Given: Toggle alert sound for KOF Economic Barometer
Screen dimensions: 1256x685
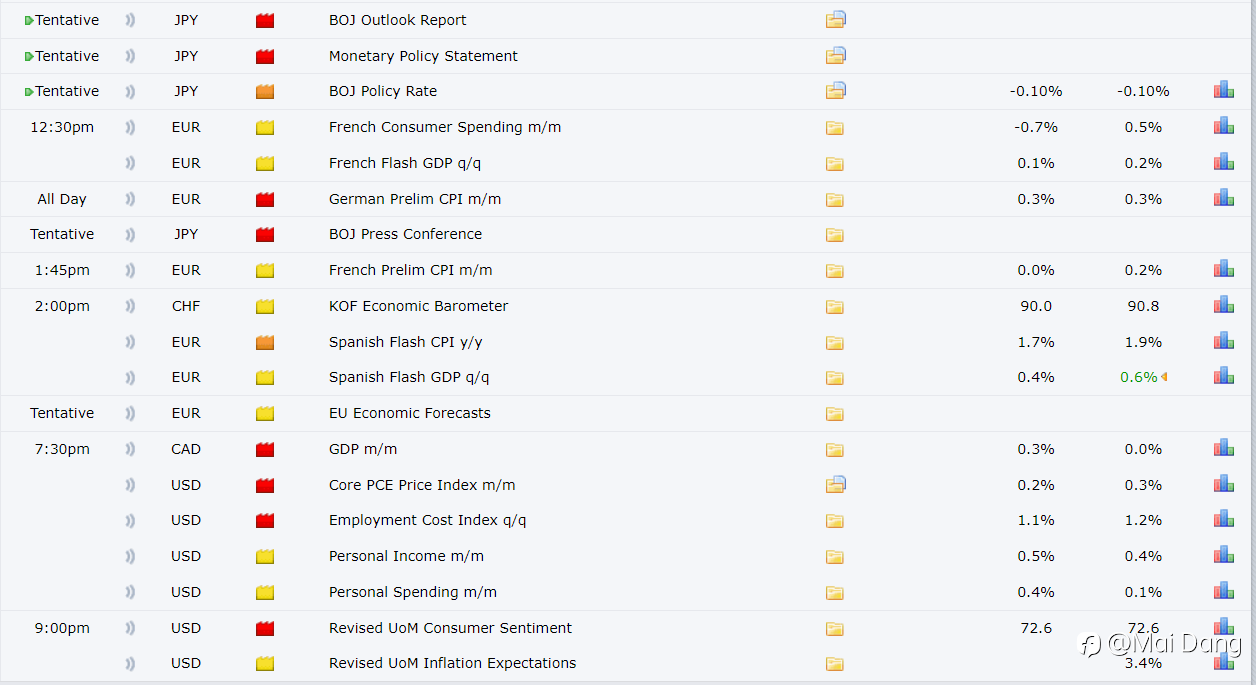Looking at the screenshot, I should [x=130, y=306].
